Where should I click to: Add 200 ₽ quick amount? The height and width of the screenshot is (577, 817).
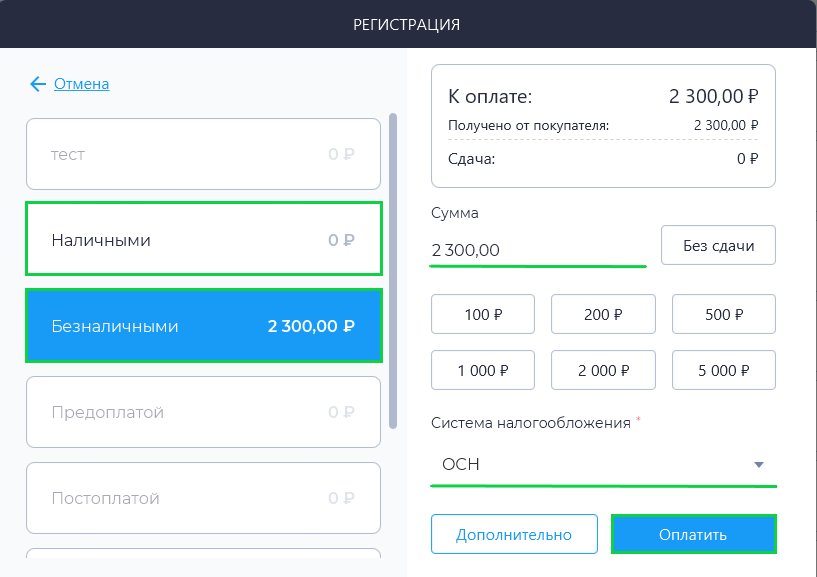click(x=603, y=314)
